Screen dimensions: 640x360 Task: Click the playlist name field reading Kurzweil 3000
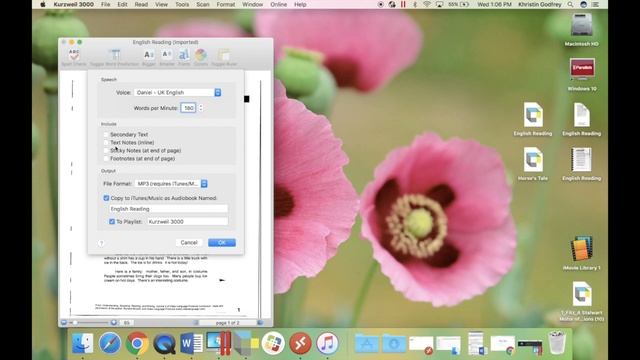(x=188, y=222)
